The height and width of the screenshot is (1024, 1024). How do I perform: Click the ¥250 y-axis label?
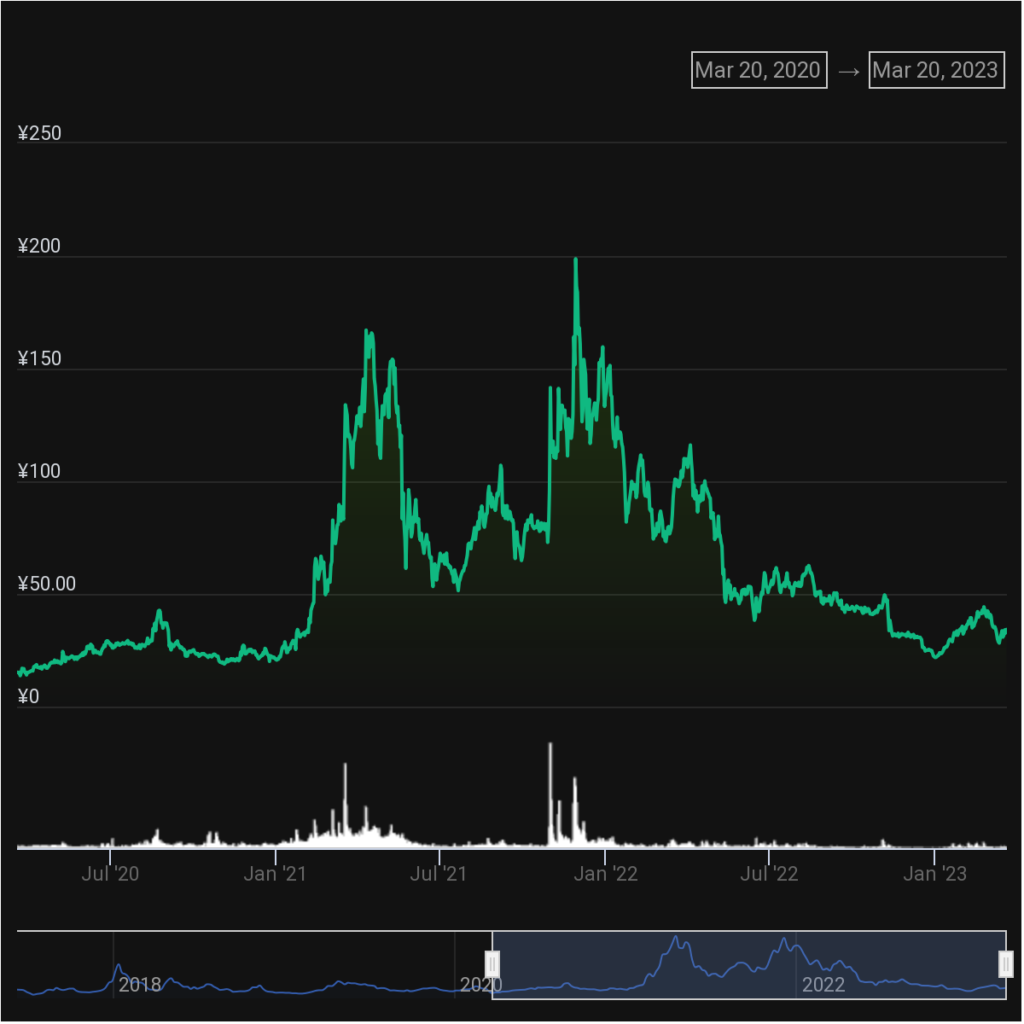tap(39, 133)
